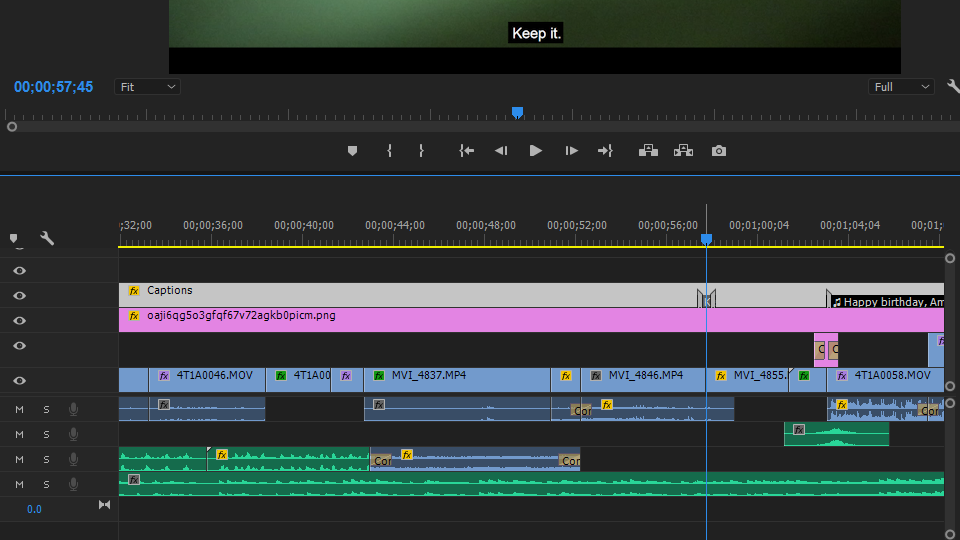This screenshot has width=960, height=540.
Task: Hide the Captions track using eye icon
Action: point(19,296)
